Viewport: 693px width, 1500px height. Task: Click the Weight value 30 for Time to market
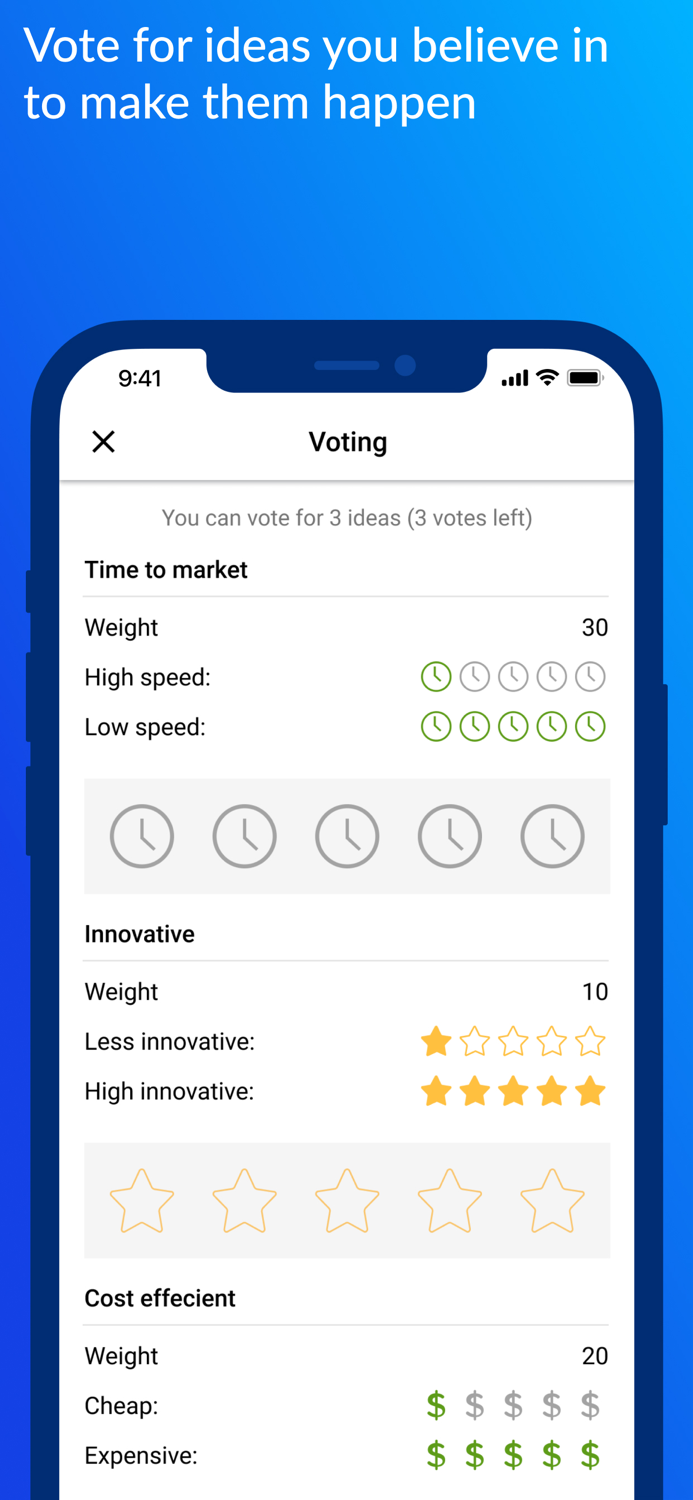[x=595, y=627]
